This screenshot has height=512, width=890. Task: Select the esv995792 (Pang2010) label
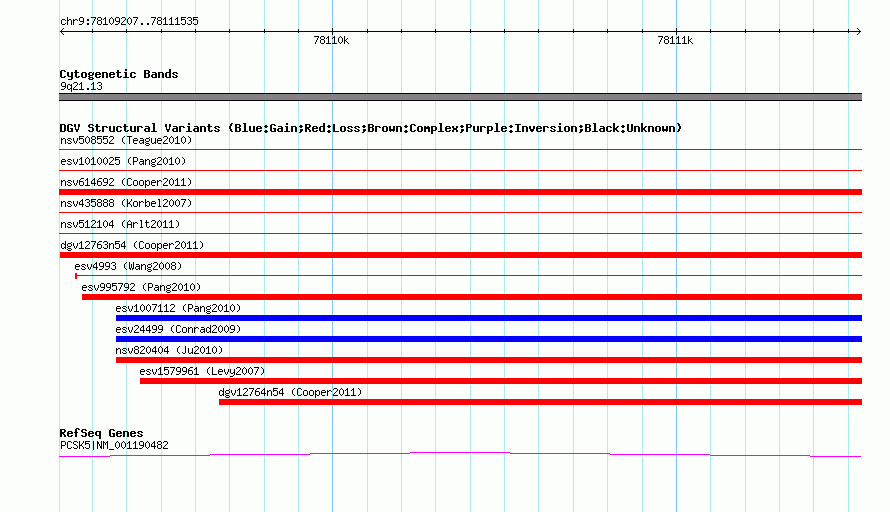pyautogui.click(x=141, y=287)
